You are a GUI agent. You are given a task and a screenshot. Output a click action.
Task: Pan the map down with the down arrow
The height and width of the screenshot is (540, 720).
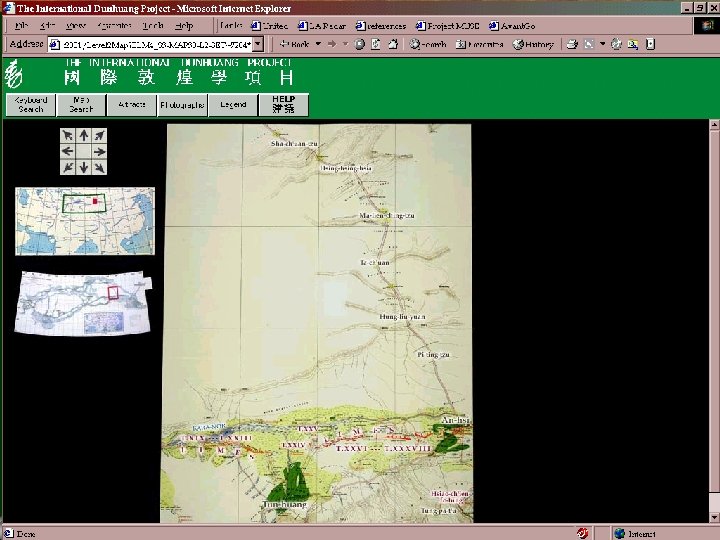point(84,167)
